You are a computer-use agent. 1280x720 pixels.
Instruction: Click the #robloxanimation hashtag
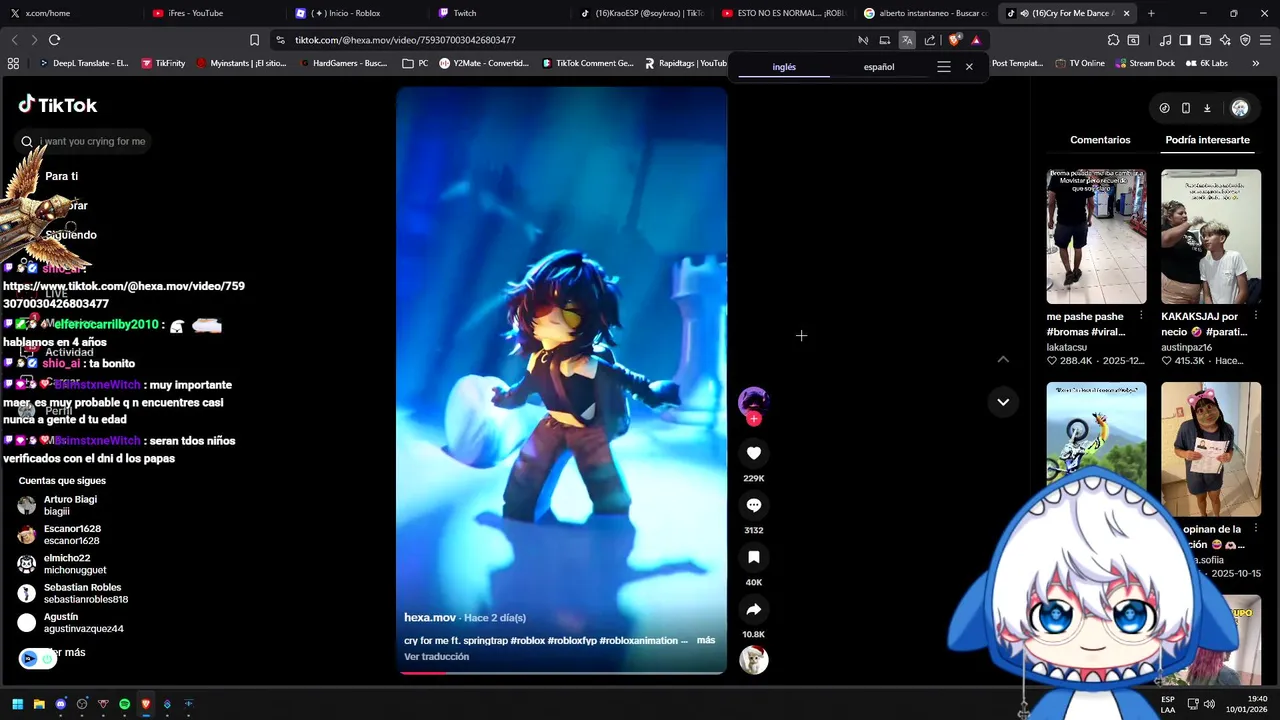[639, 640]
